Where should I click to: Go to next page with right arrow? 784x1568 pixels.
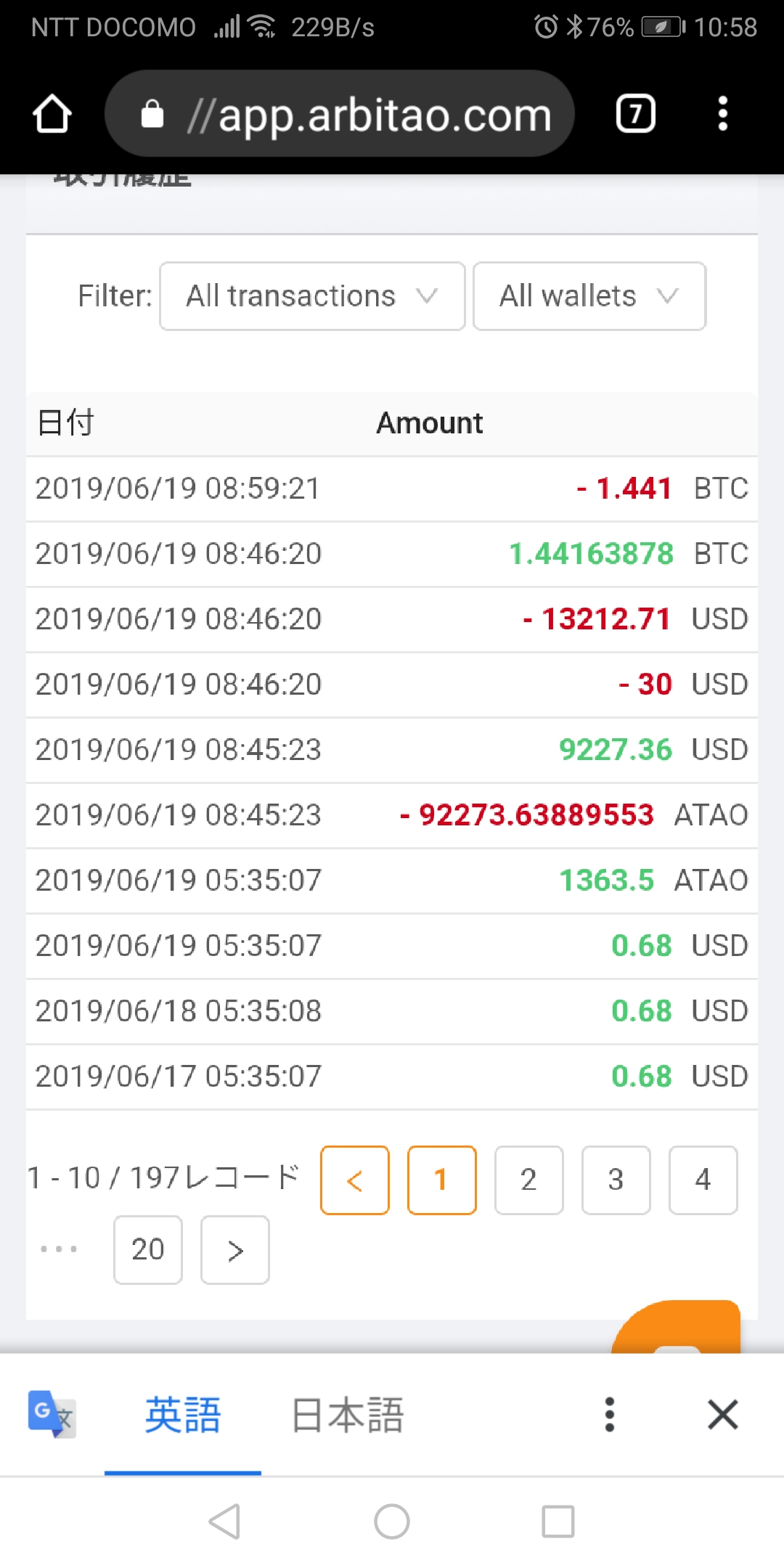(x=235, y=1249)
